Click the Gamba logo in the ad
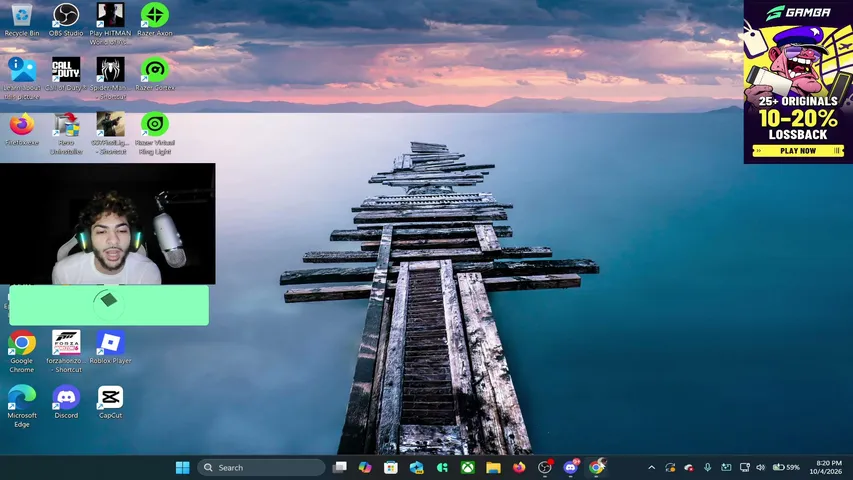Viewport: 853px width, 480px height. coord(799,13)
